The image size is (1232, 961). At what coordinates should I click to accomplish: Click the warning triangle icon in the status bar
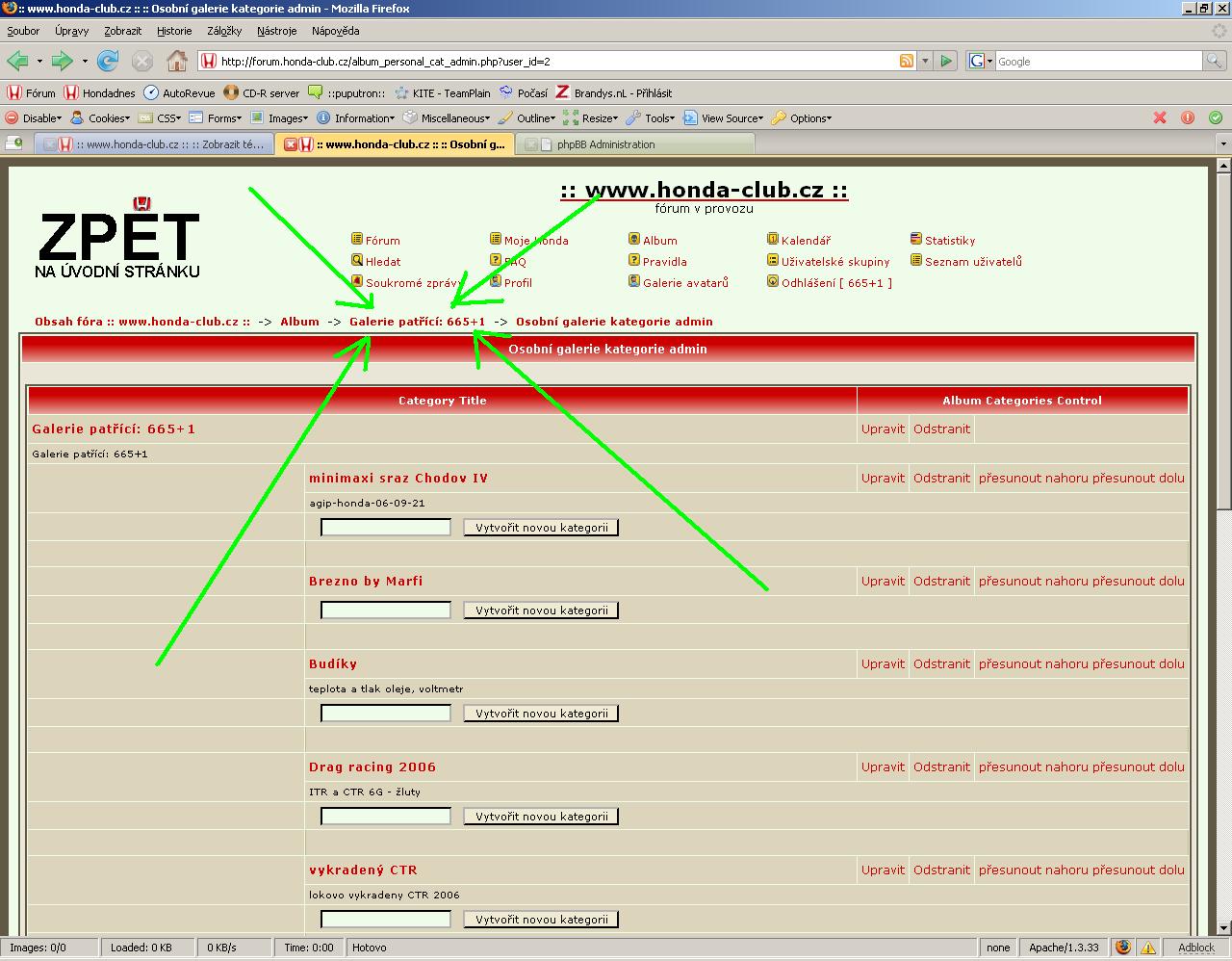1148,948
